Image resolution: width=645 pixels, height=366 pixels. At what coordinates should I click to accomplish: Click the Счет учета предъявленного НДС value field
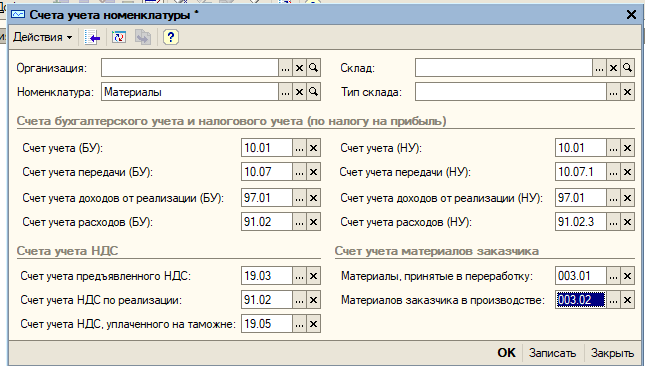(x=267, y=276)
